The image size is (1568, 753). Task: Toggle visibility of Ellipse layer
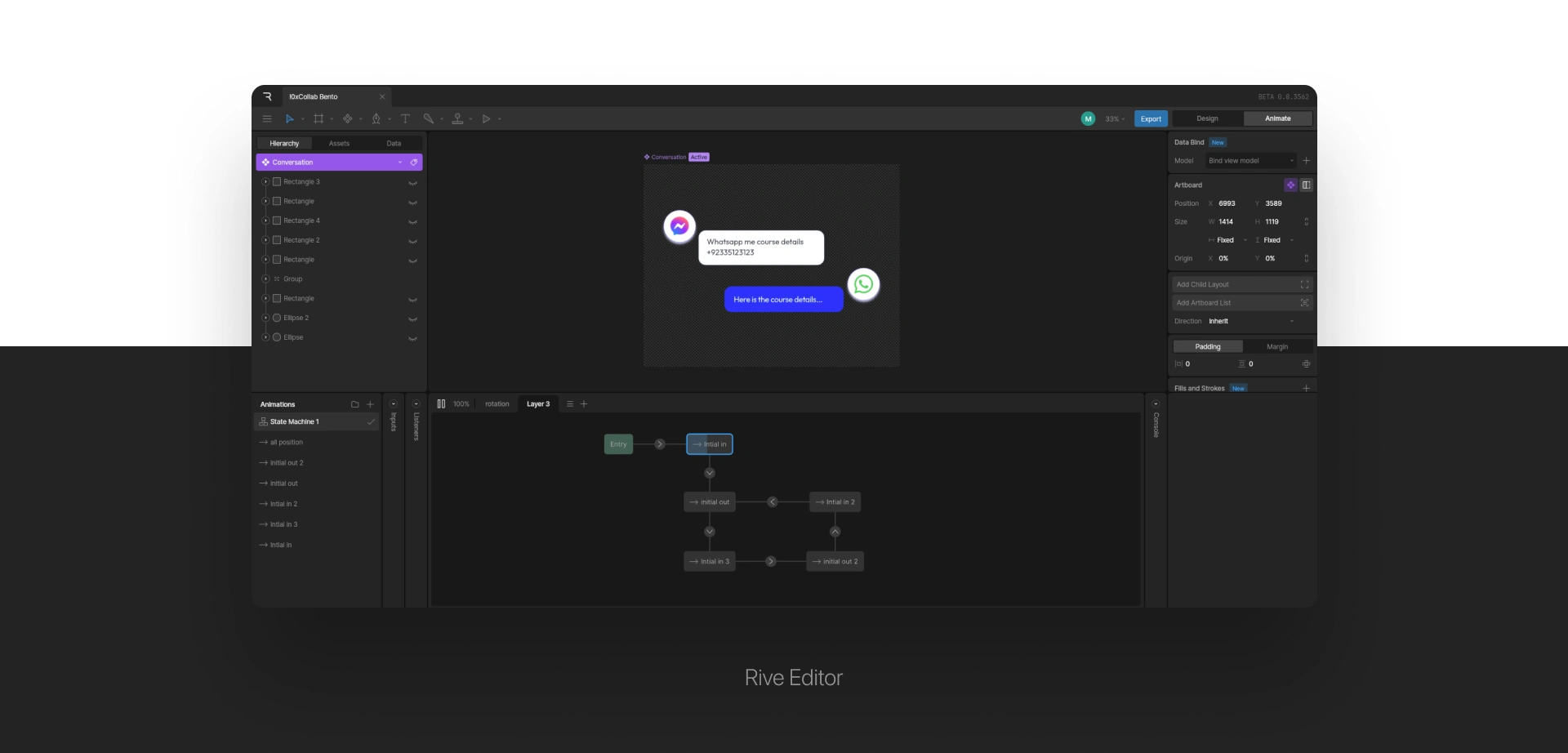pos(412,338)
